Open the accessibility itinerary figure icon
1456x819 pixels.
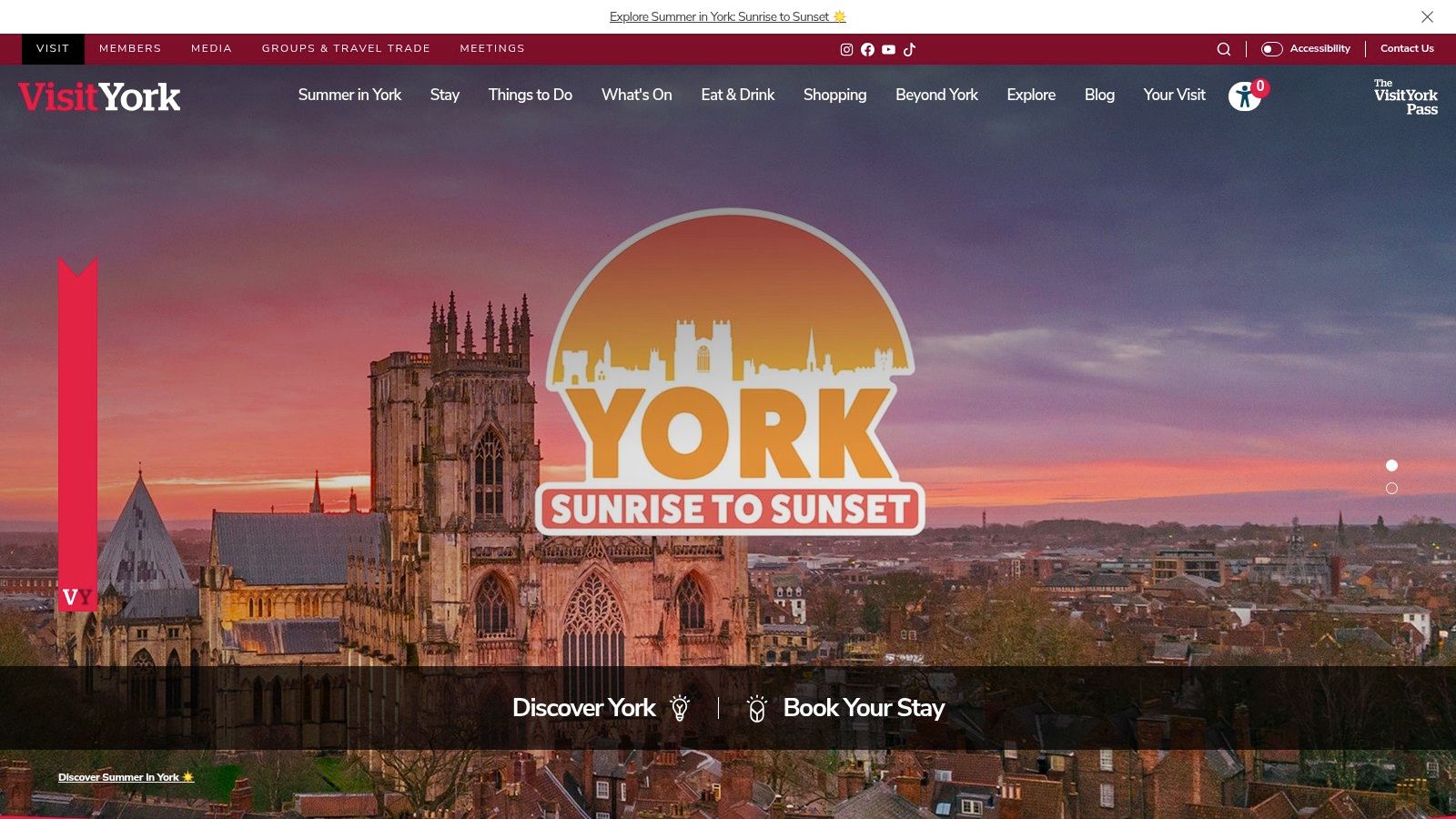[1245, 96]
